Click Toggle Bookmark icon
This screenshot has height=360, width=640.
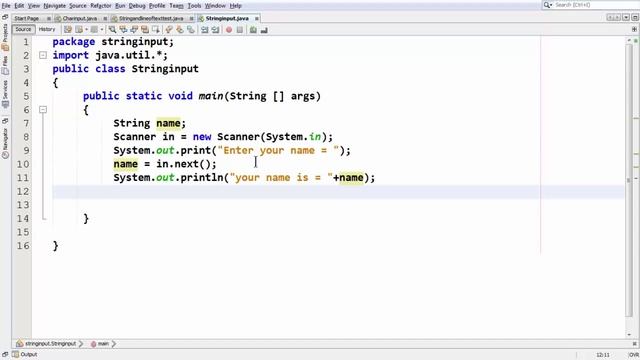tap(191, 30)
